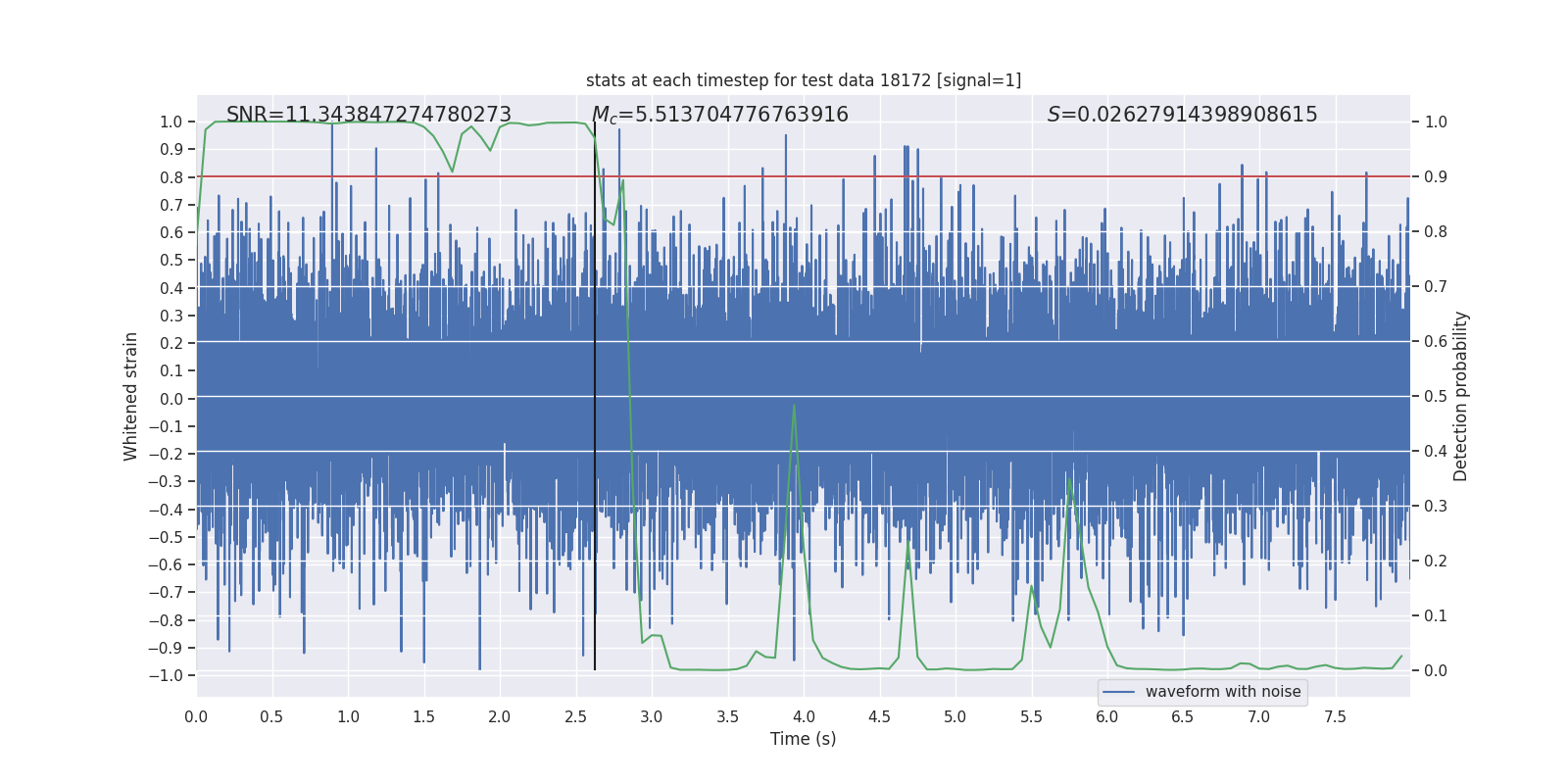The width and height of the screenshot is (1568, 784).
Task: Click the −1.0 tick on the Whitened strain axis
Action: click(x=166, y=675)
